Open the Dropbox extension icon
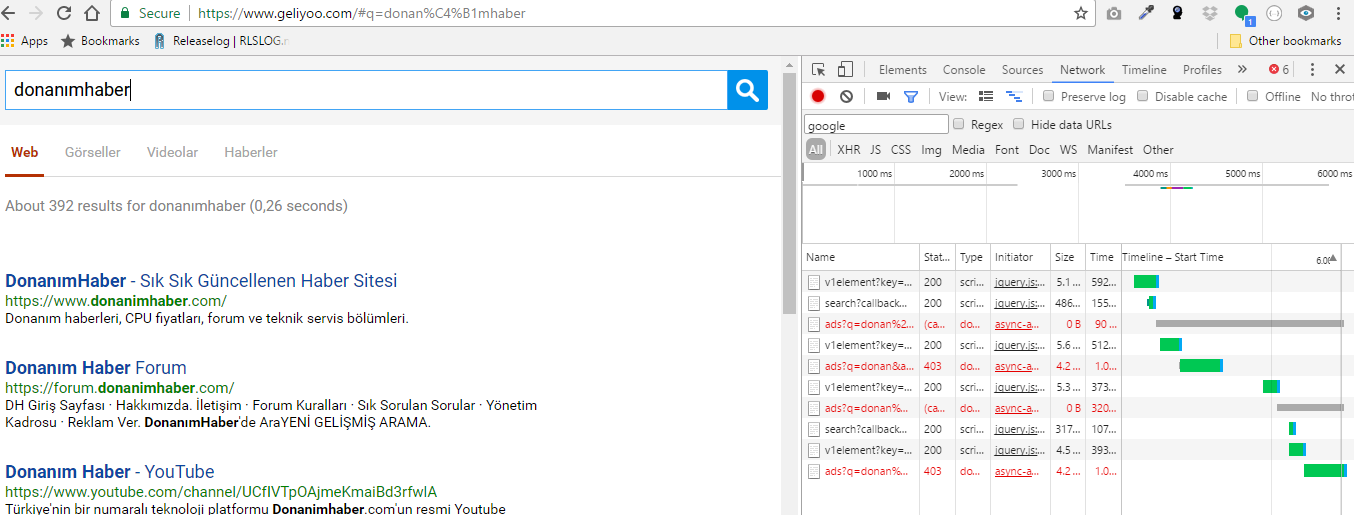The image size is (1354, 515). 1210,13
